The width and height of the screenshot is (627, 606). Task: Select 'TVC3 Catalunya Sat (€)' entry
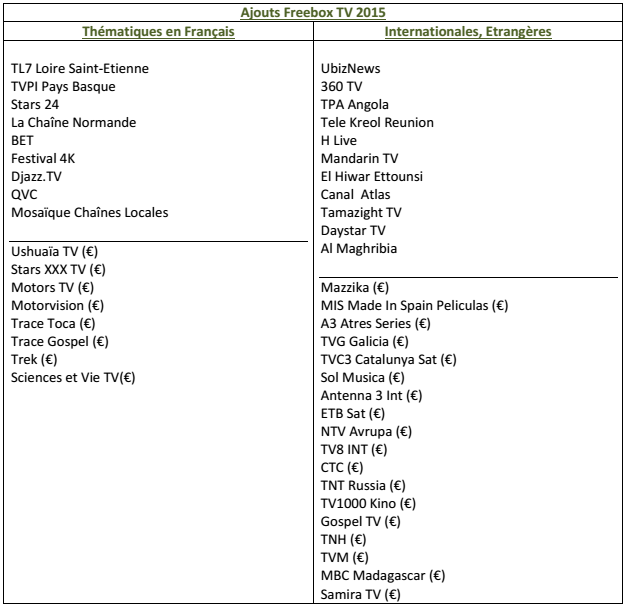coord(389,360)
